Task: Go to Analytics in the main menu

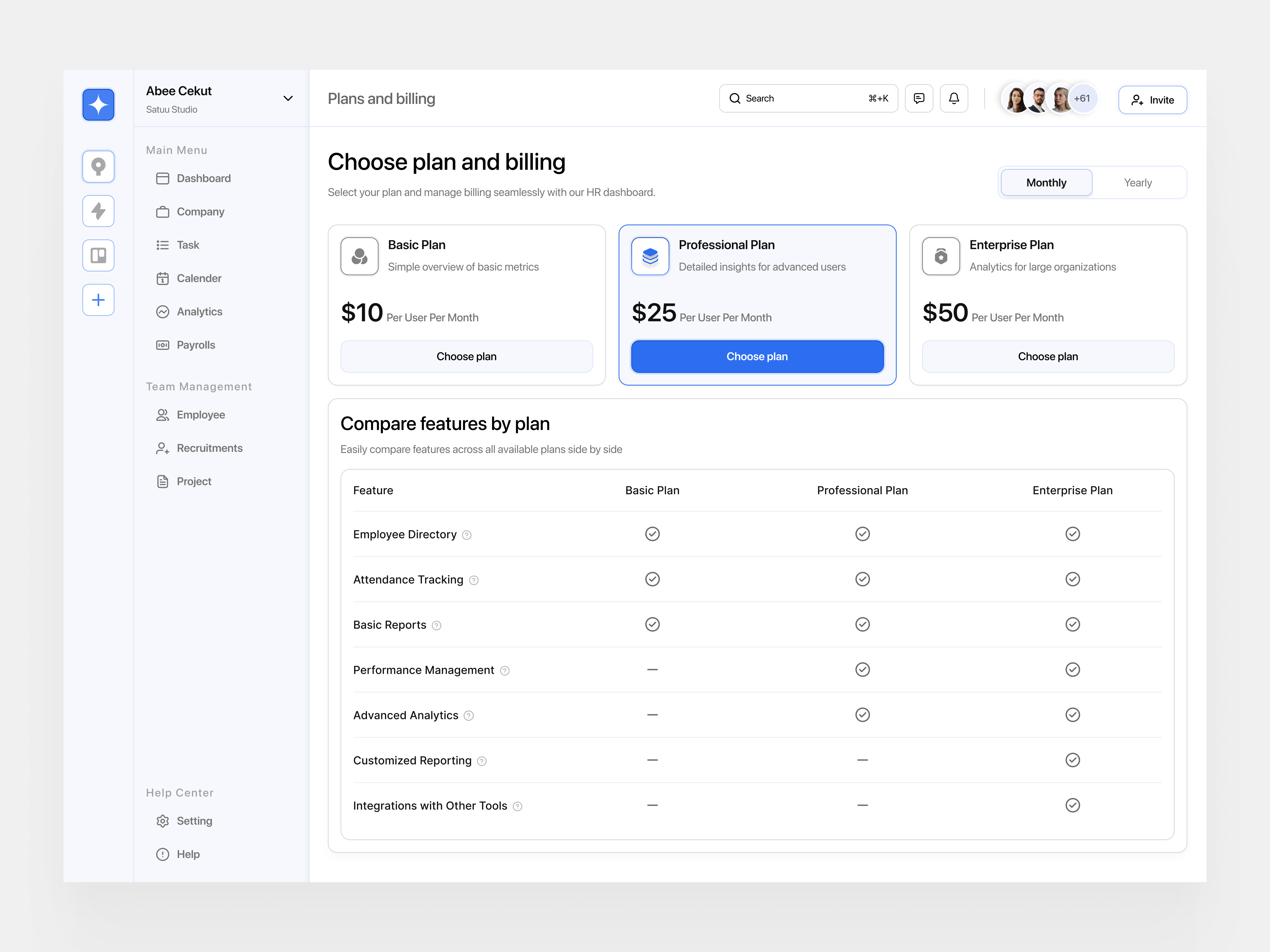Action: tap(199, 312)
